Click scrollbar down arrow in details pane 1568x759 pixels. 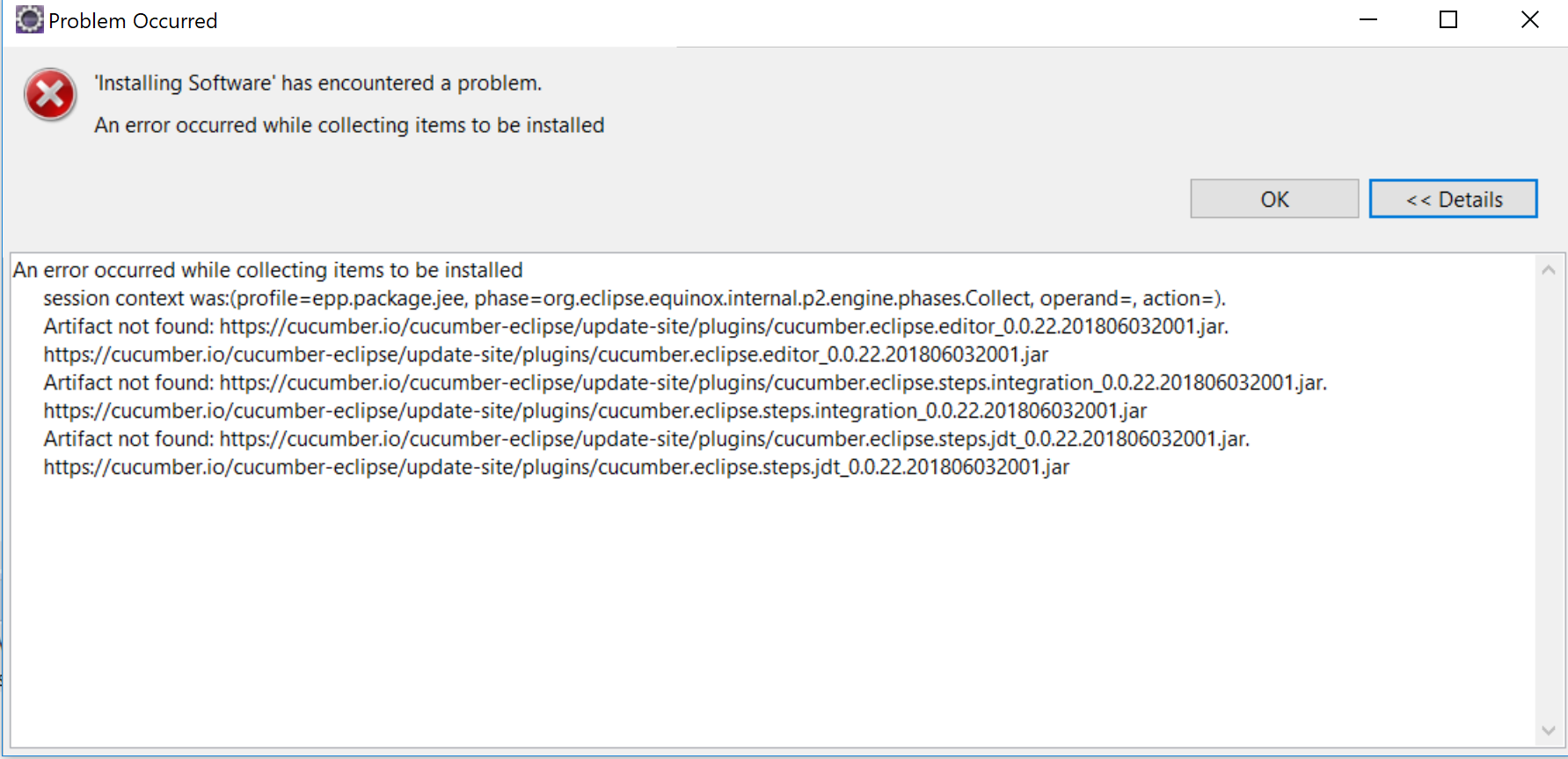[1549, 731]
